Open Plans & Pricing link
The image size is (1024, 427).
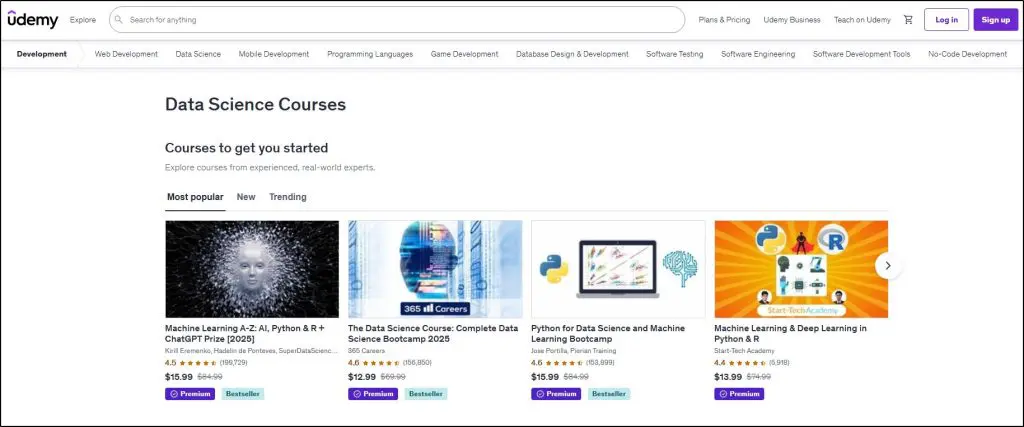click(x=724, y=20)
